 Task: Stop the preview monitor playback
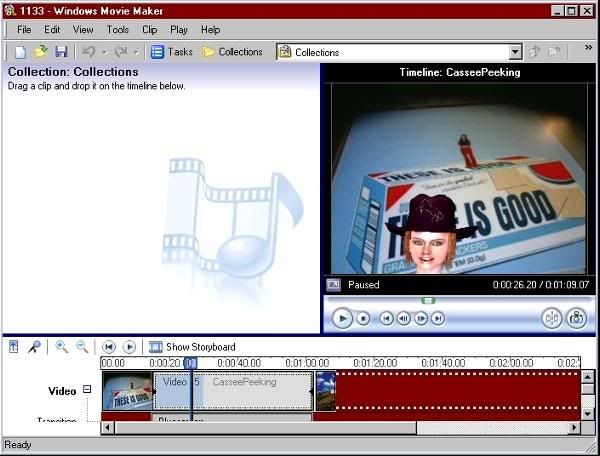coord(363,318)
